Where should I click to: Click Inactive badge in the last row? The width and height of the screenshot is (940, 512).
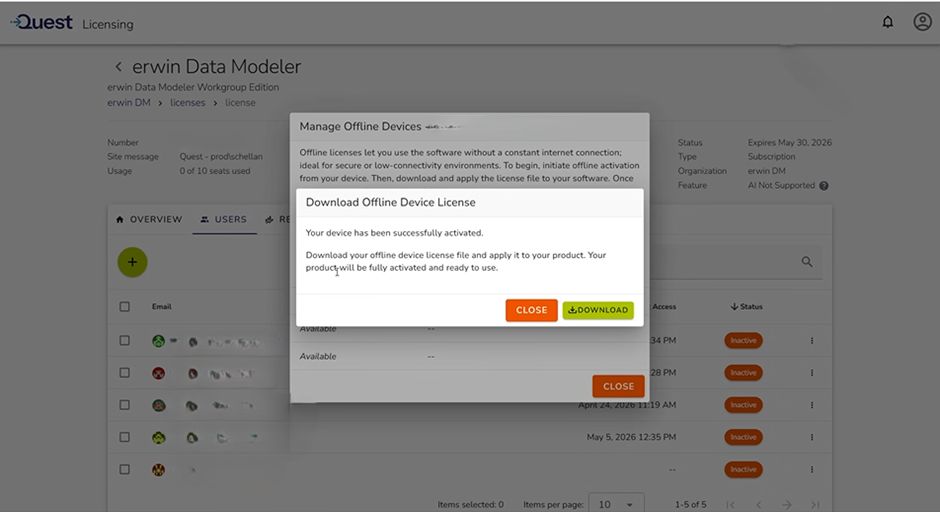(x=743, y=469)
